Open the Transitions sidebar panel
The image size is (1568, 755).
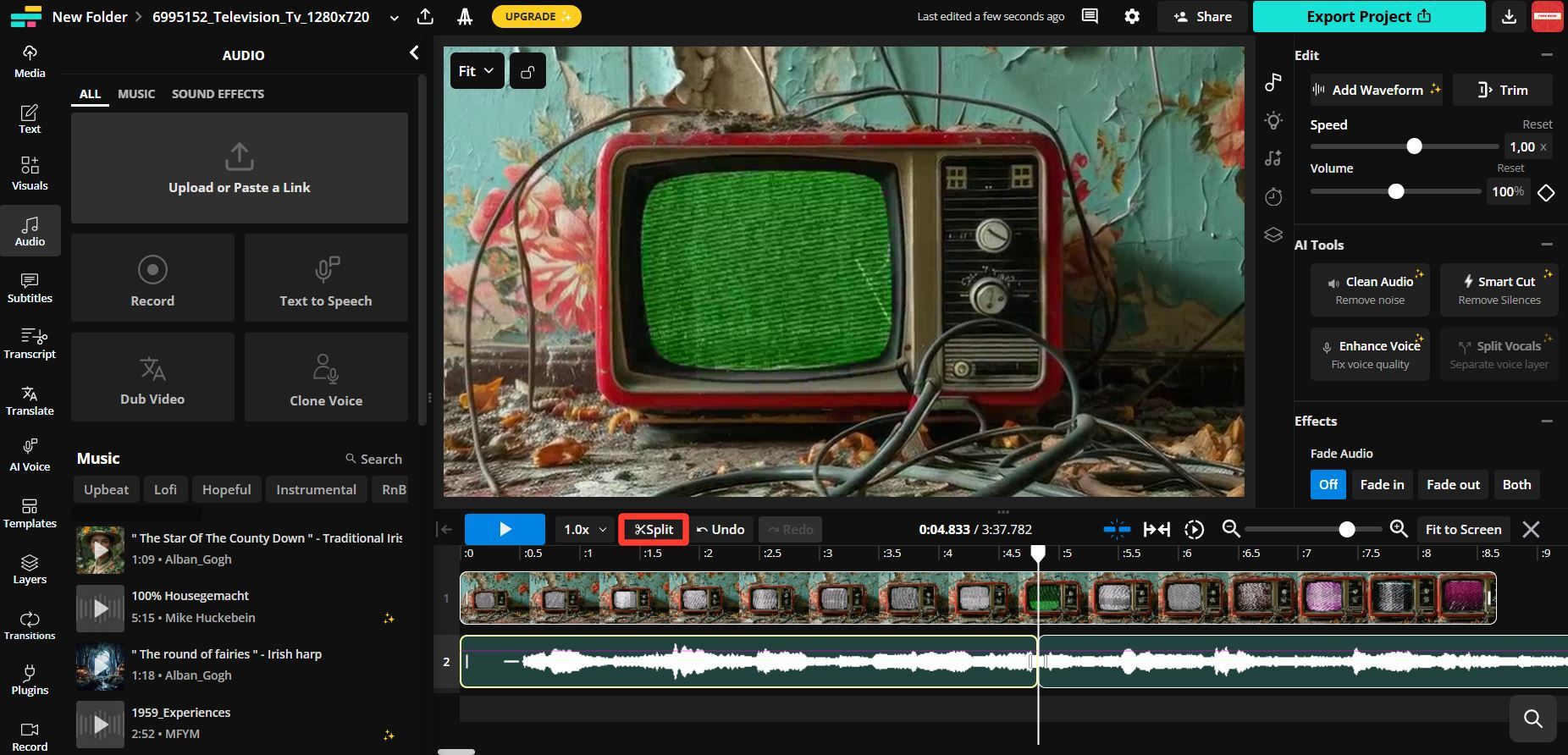coord(30,625)
